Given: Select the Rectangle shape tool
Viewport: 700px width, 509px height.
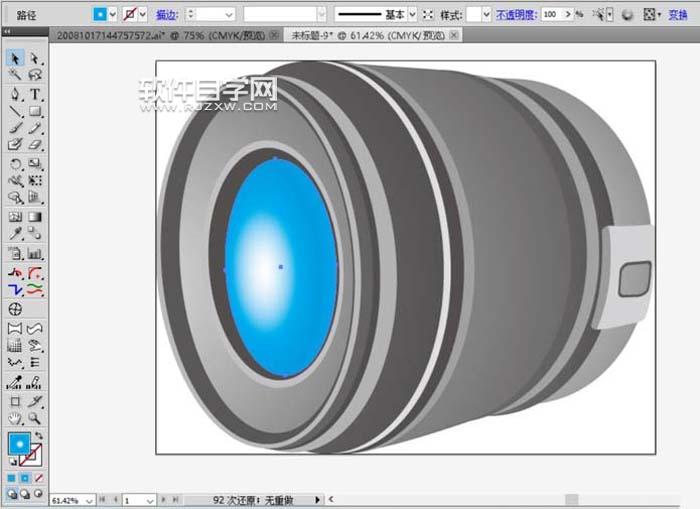Looking at the screenshot, I should click(35, 110).
